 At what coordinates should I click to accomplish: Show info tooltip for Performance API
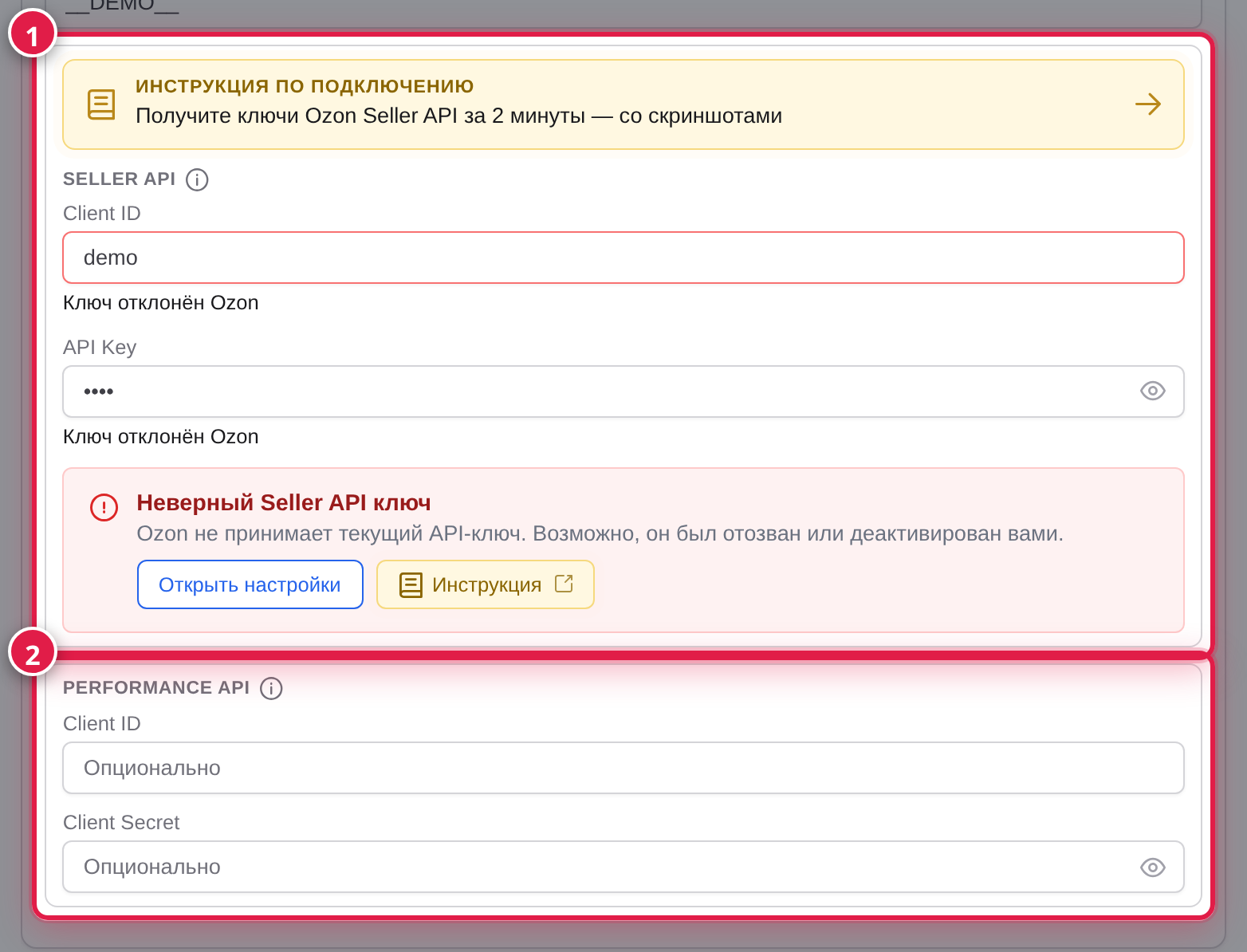pos(271,688)
